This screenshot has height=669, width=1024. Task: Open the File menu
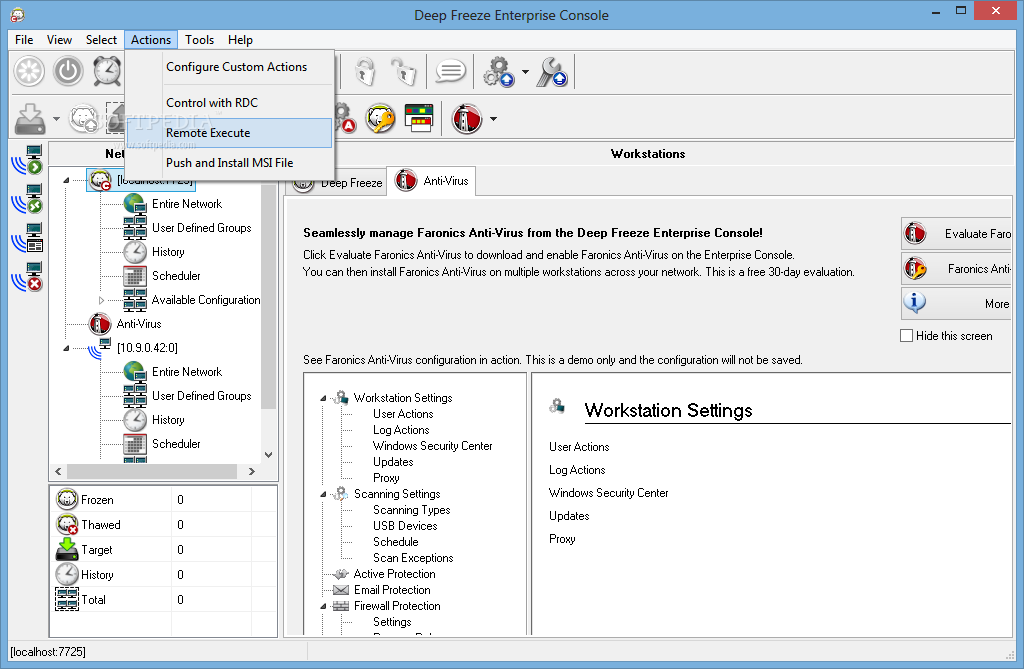coord(24,40)
